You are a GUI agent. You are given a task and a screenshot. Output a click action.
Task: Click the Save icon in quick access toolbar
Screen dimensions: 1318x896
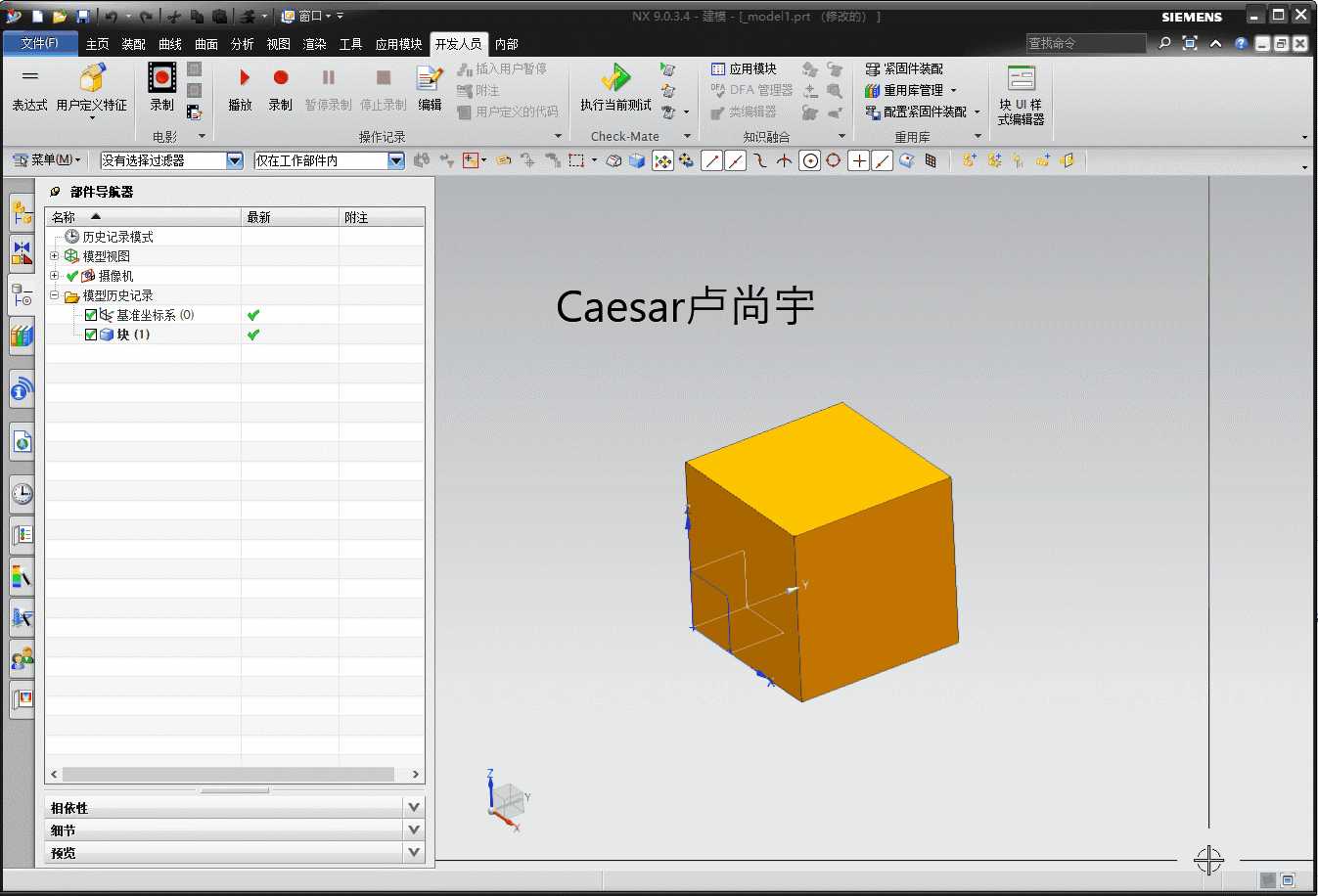click(82, 17)
